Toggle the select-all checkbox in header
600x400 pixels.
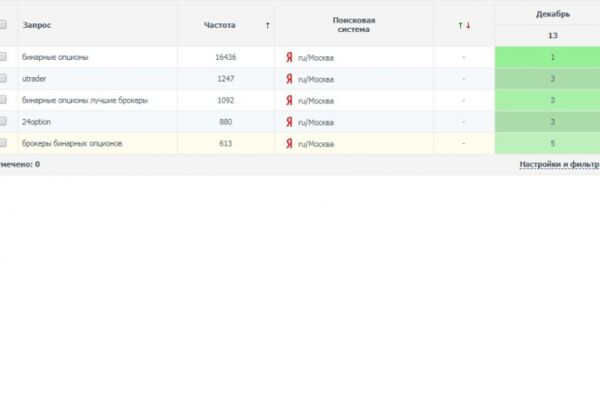pyautogui.click(x=3, y=25)
